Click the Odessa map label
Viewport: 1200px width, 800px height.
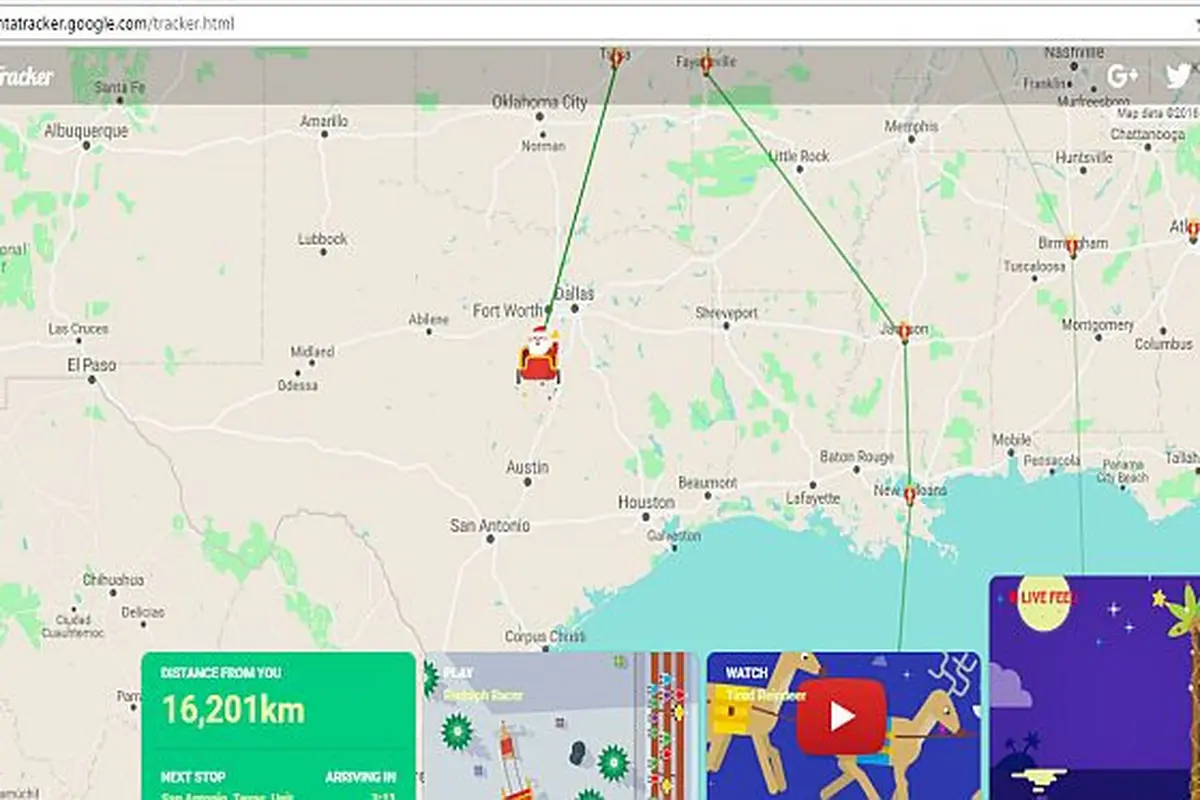pyautogui.click(x=298, y=385)
